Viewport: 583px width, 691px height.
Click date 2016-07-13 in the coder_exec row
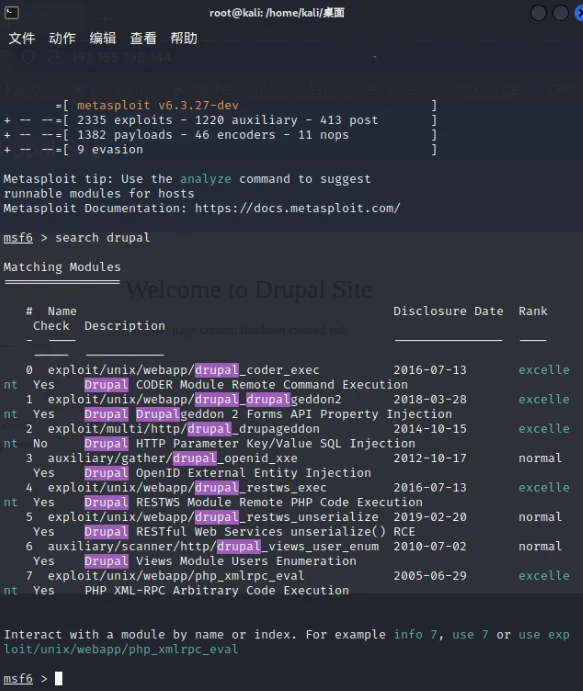coord(430,370)
